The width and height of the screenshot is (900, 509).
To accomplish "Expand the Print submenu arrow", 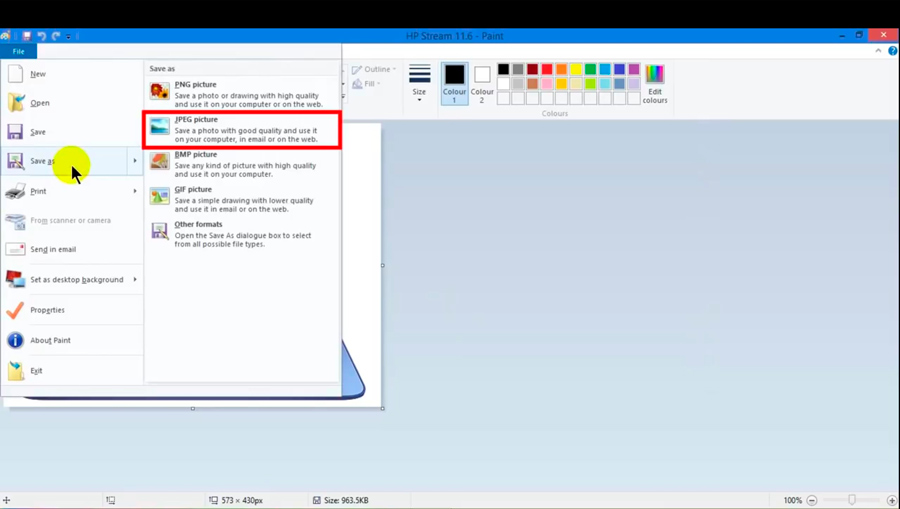I will pos(135,191).
